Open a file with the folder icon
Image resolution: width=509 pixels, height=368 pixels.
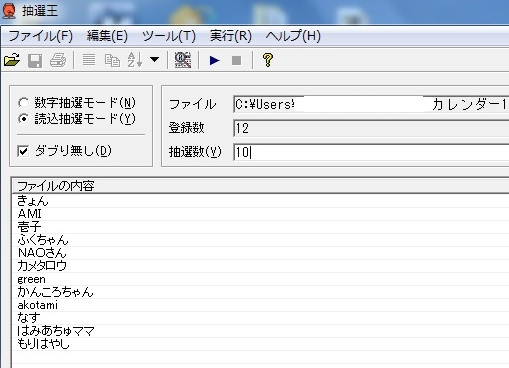click(12, 60)
